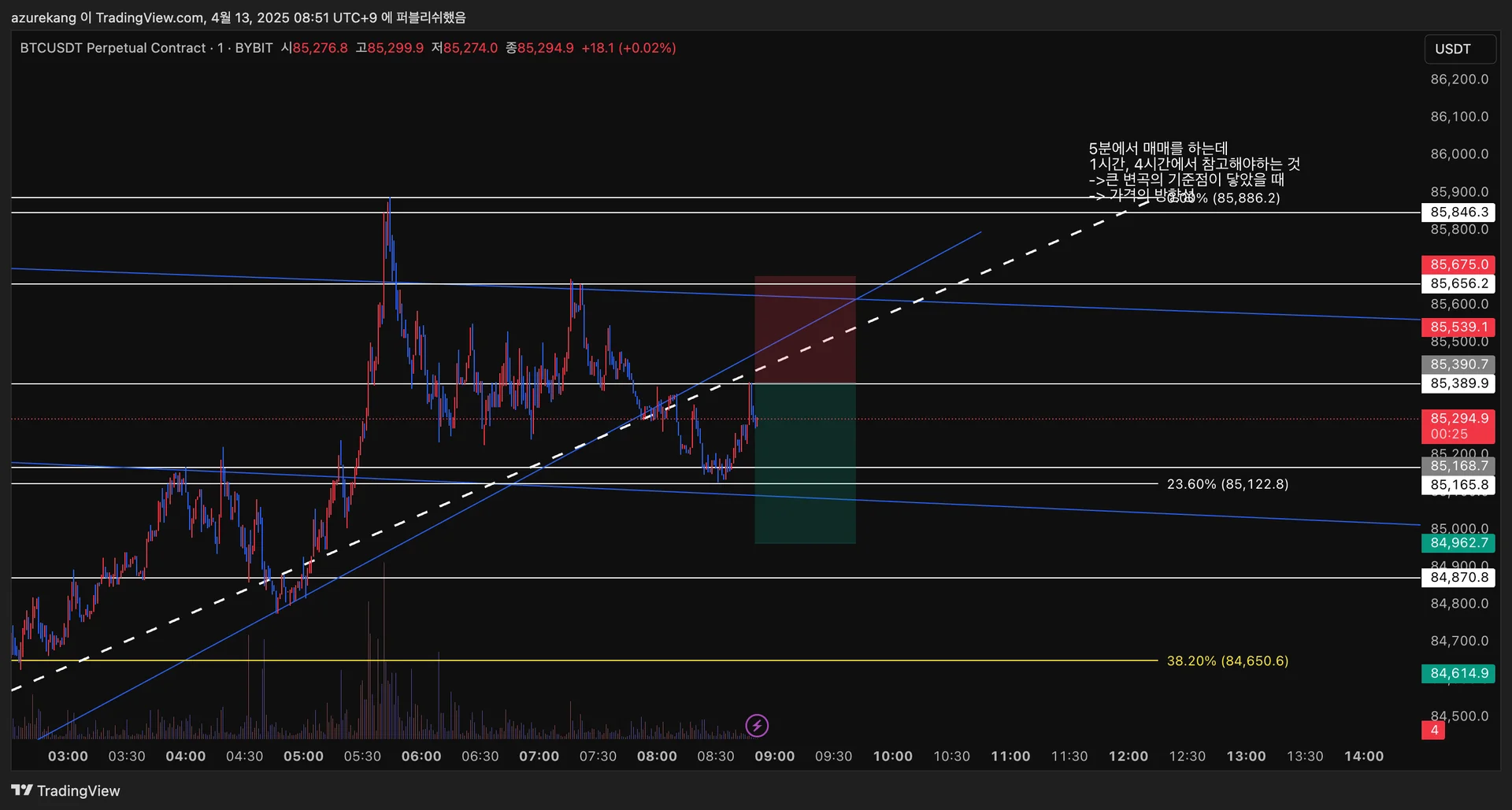
Task: Click the red 85,675.0 stop price label
Action: (1458, 264)
